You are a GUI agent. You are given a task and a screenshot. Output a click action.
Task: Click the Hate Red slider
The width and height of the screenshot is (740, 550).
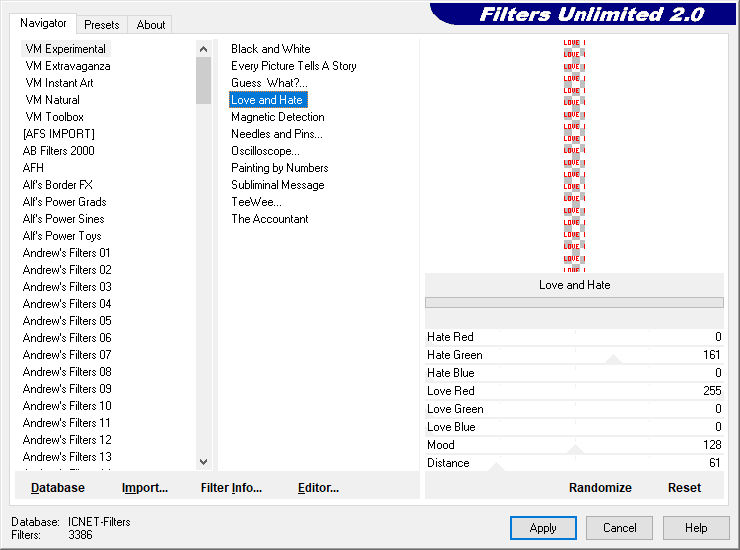point(574,337)
